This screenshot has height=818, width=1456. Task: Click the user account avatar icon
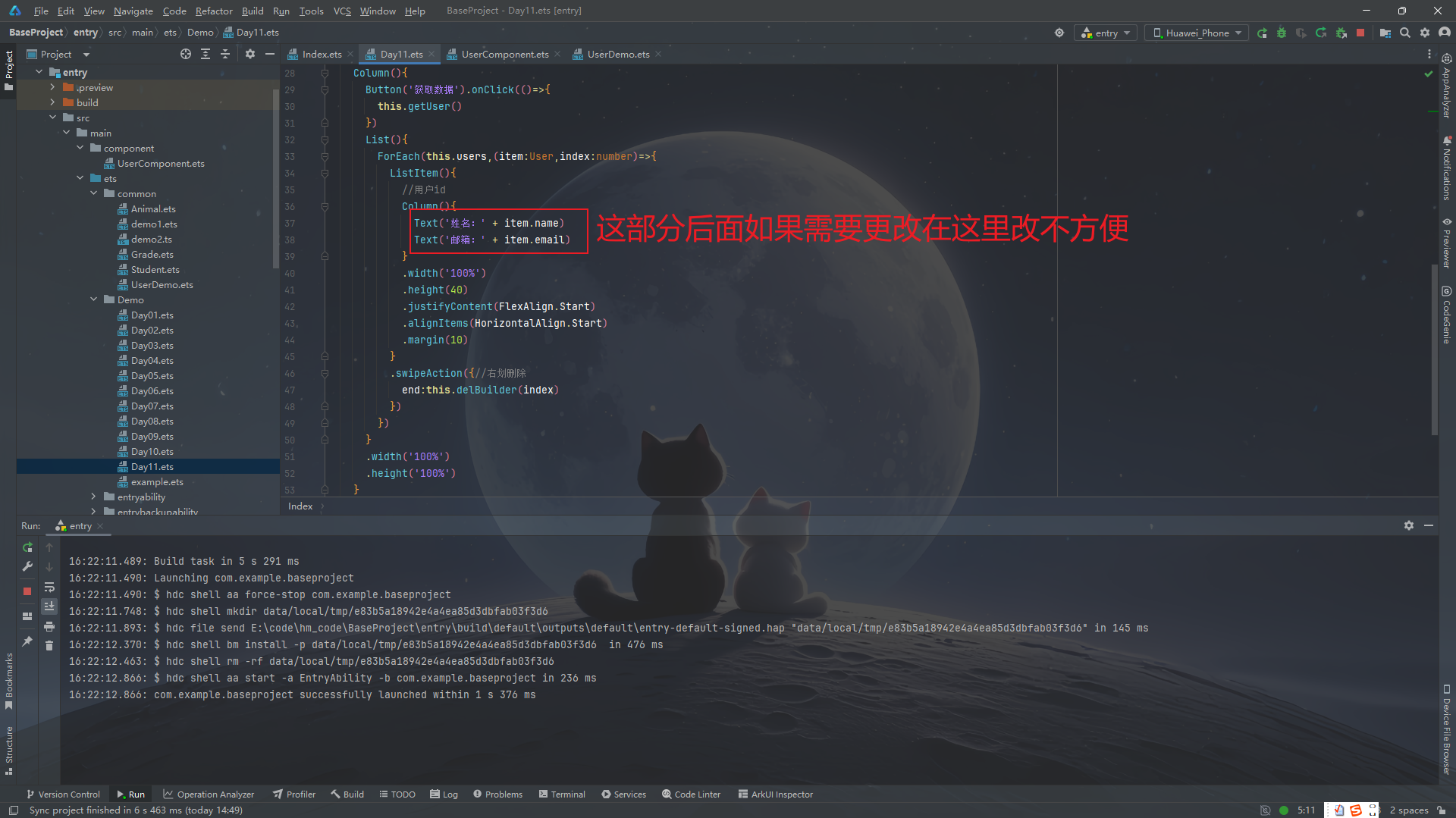[1445, 33]
